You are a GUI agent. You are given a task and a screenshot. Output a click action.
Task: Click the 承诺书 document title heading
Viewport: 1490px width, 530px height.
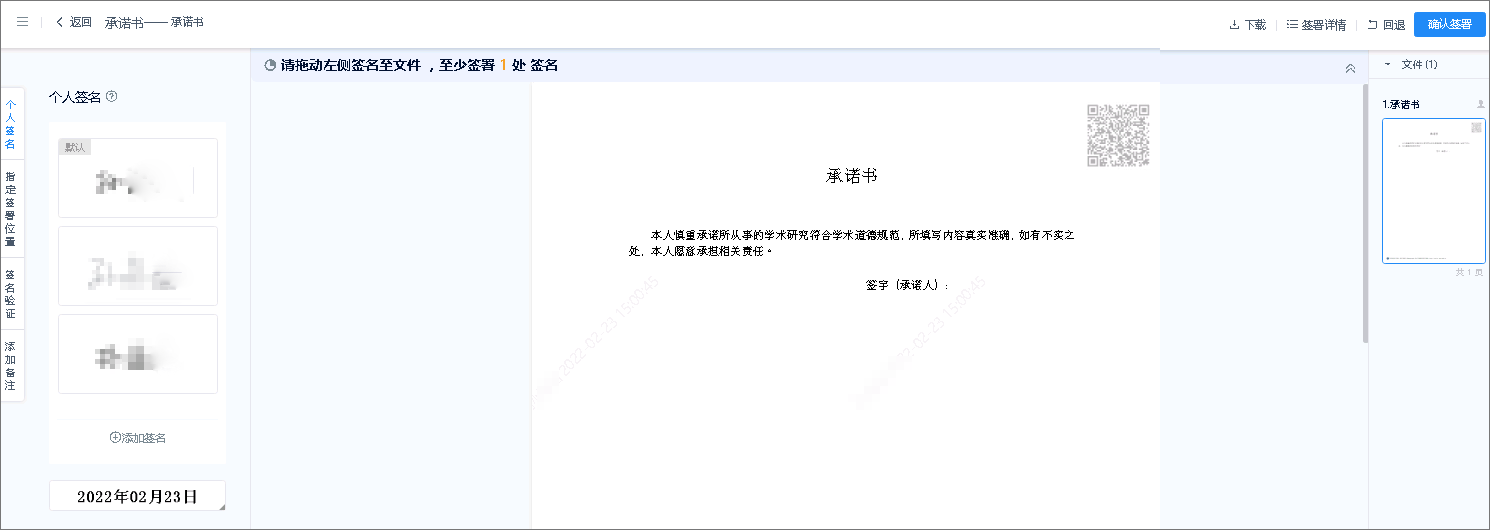click(x=852, y=176)
